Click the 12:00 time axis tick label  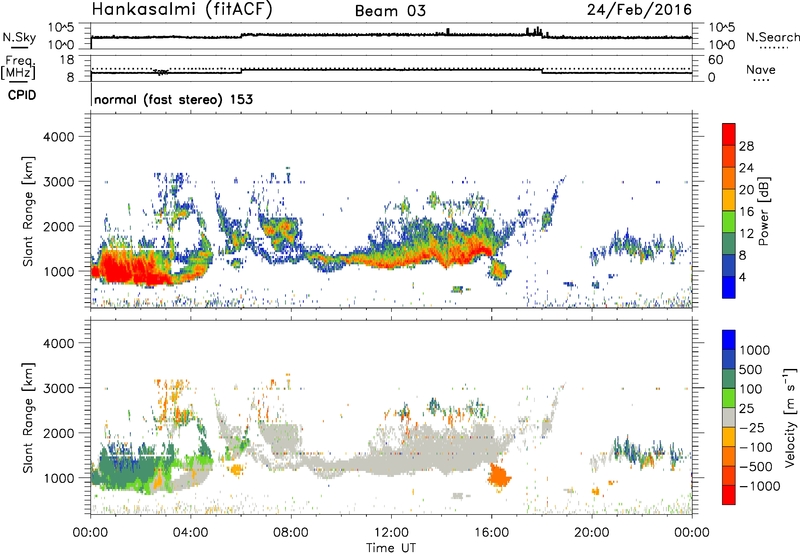tap(391, 533)
